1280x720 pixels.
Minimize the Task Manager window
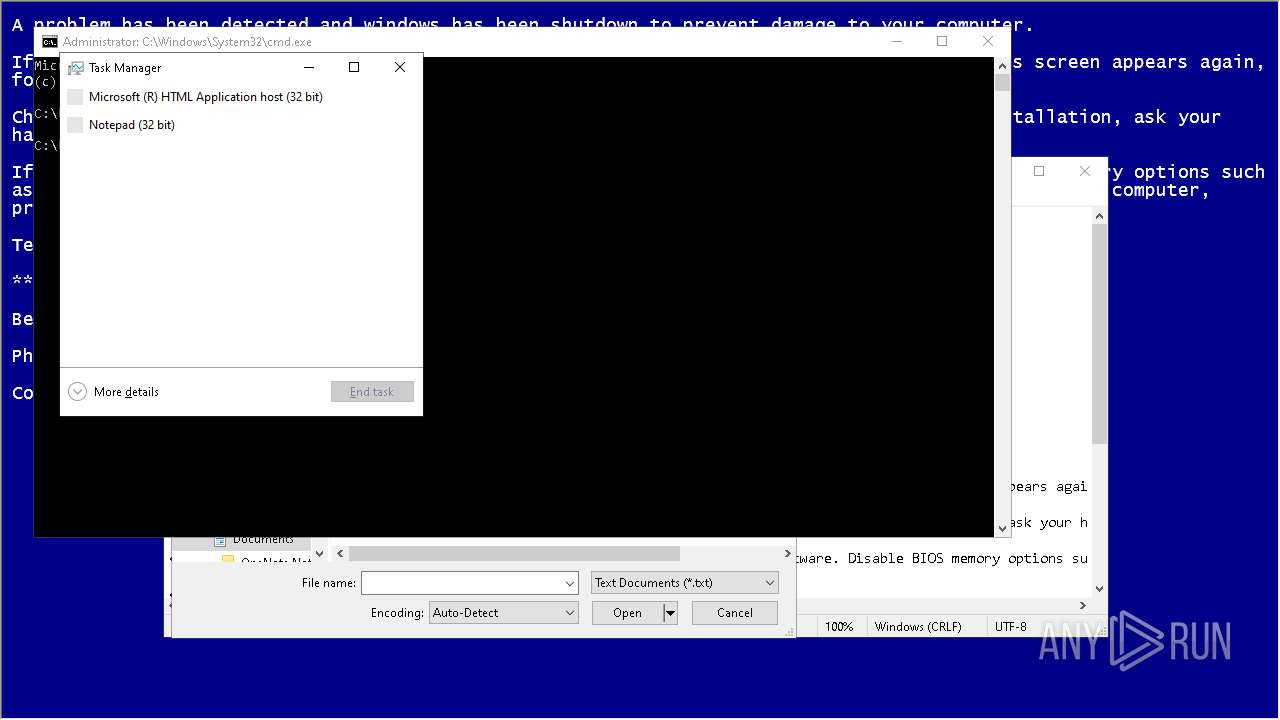[x=309, y=67]
